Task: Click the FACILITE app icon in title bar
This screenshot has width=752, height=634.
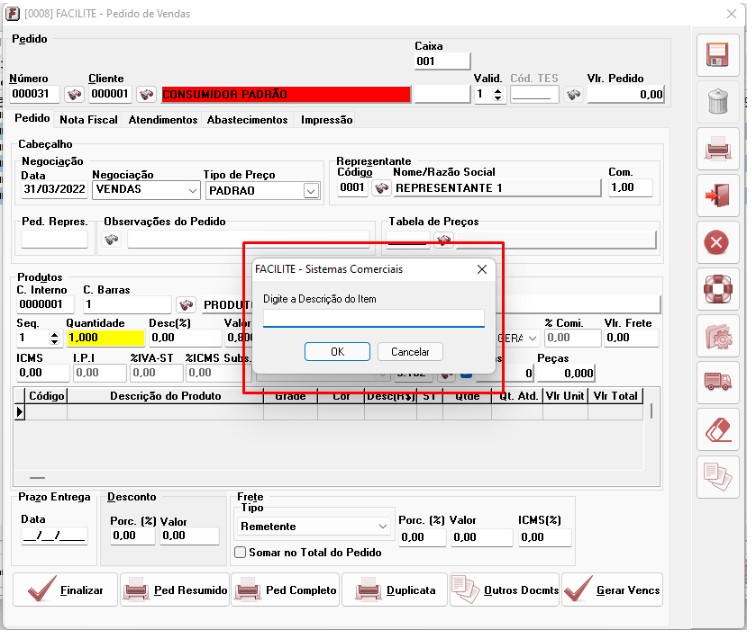Action: pos(12,13)
